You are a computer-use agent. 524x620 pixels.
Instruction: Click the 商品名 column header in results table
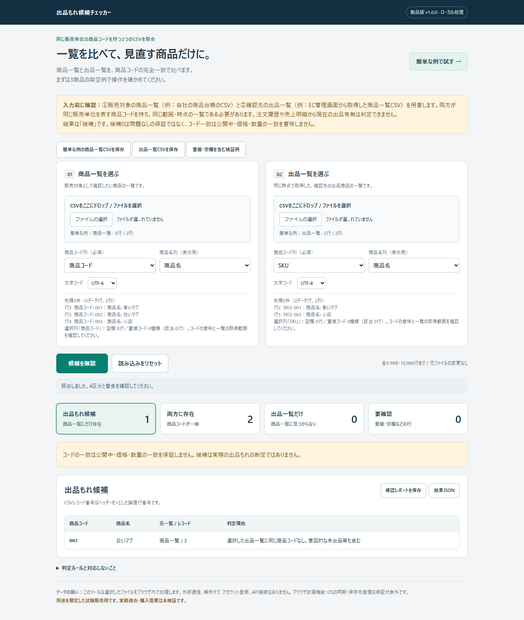[123, 524]
